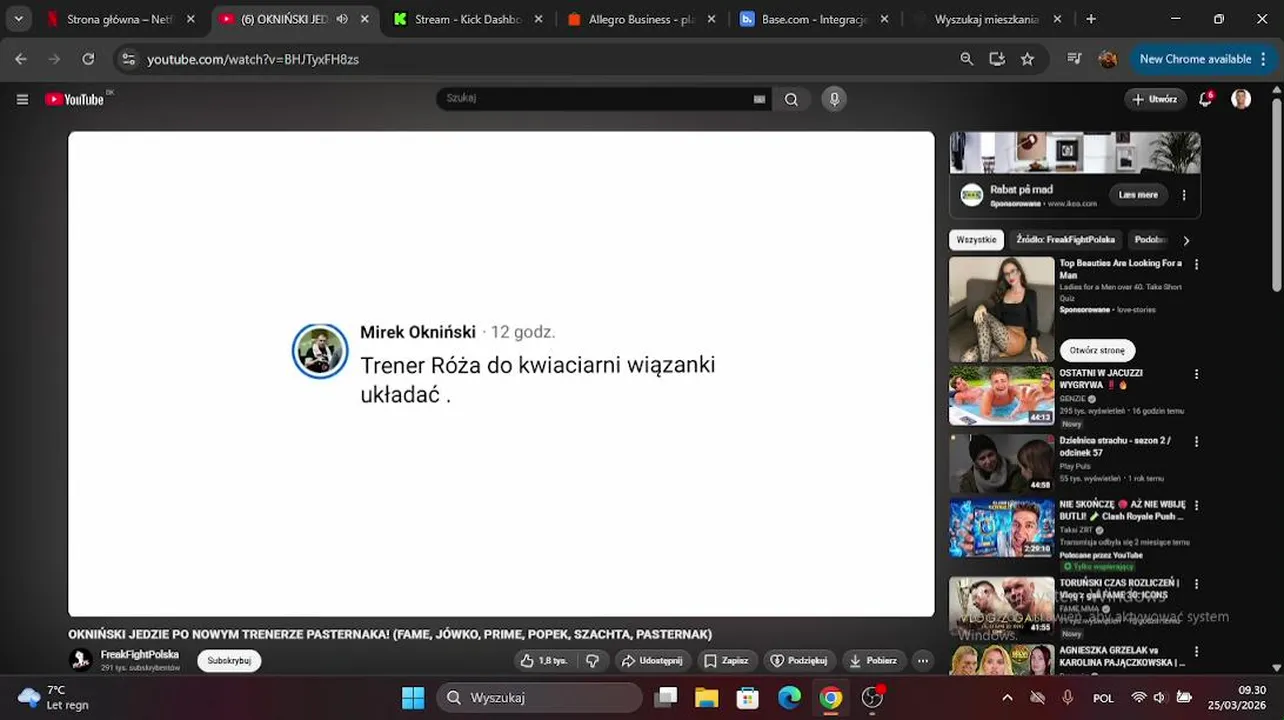Open options for Top Beauties ad
The image size is (1284, 720).
(x=1196, y=265)
